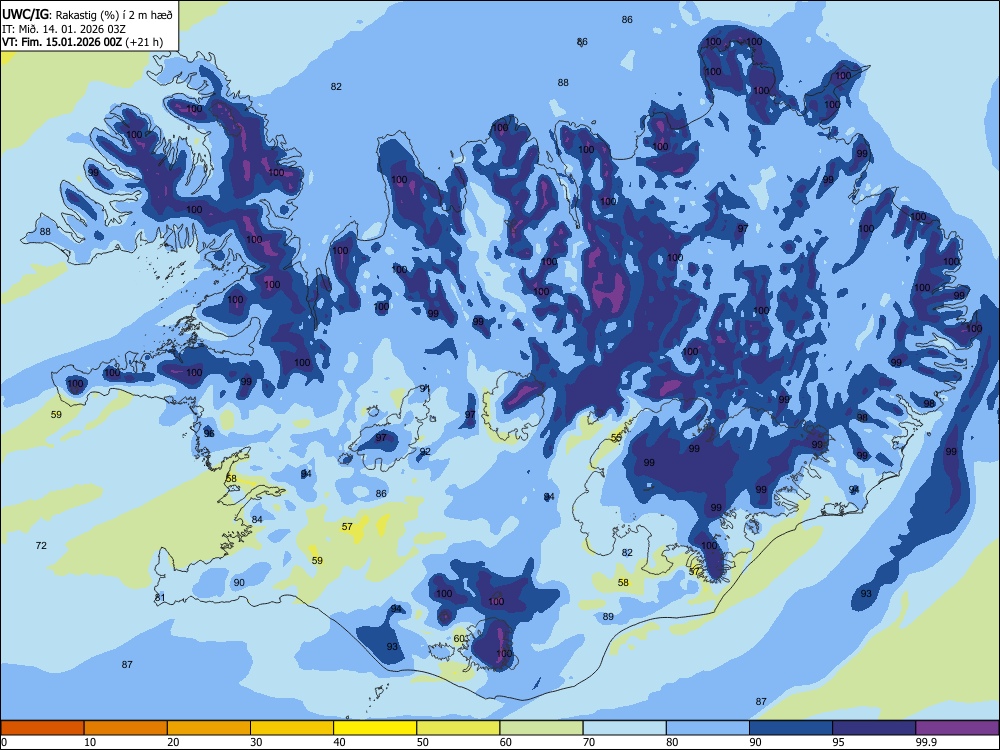Click the legend tick label '30'

(x=256, y=742)
